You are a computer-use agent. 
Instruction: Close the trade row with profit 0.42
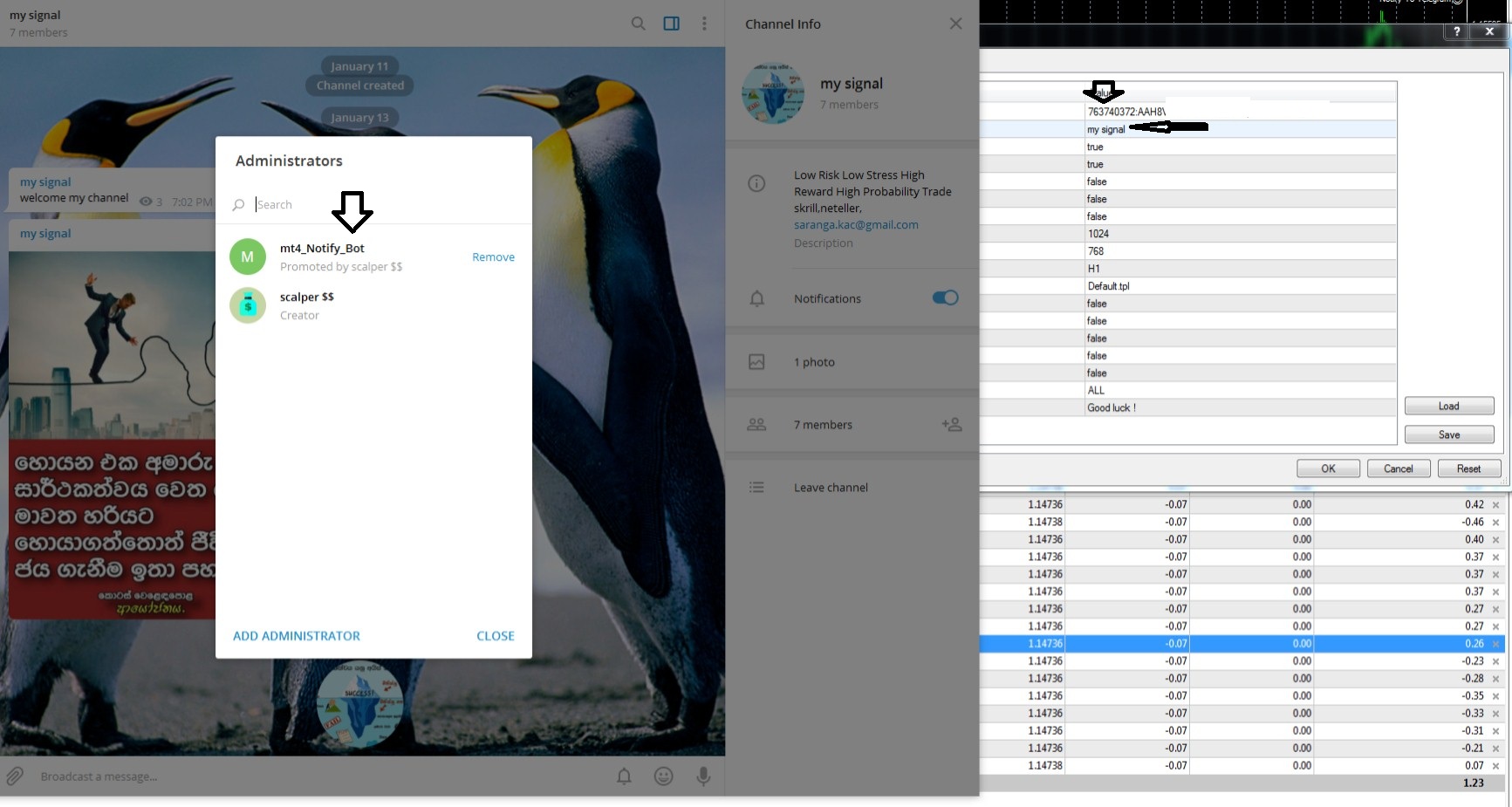1495,505
